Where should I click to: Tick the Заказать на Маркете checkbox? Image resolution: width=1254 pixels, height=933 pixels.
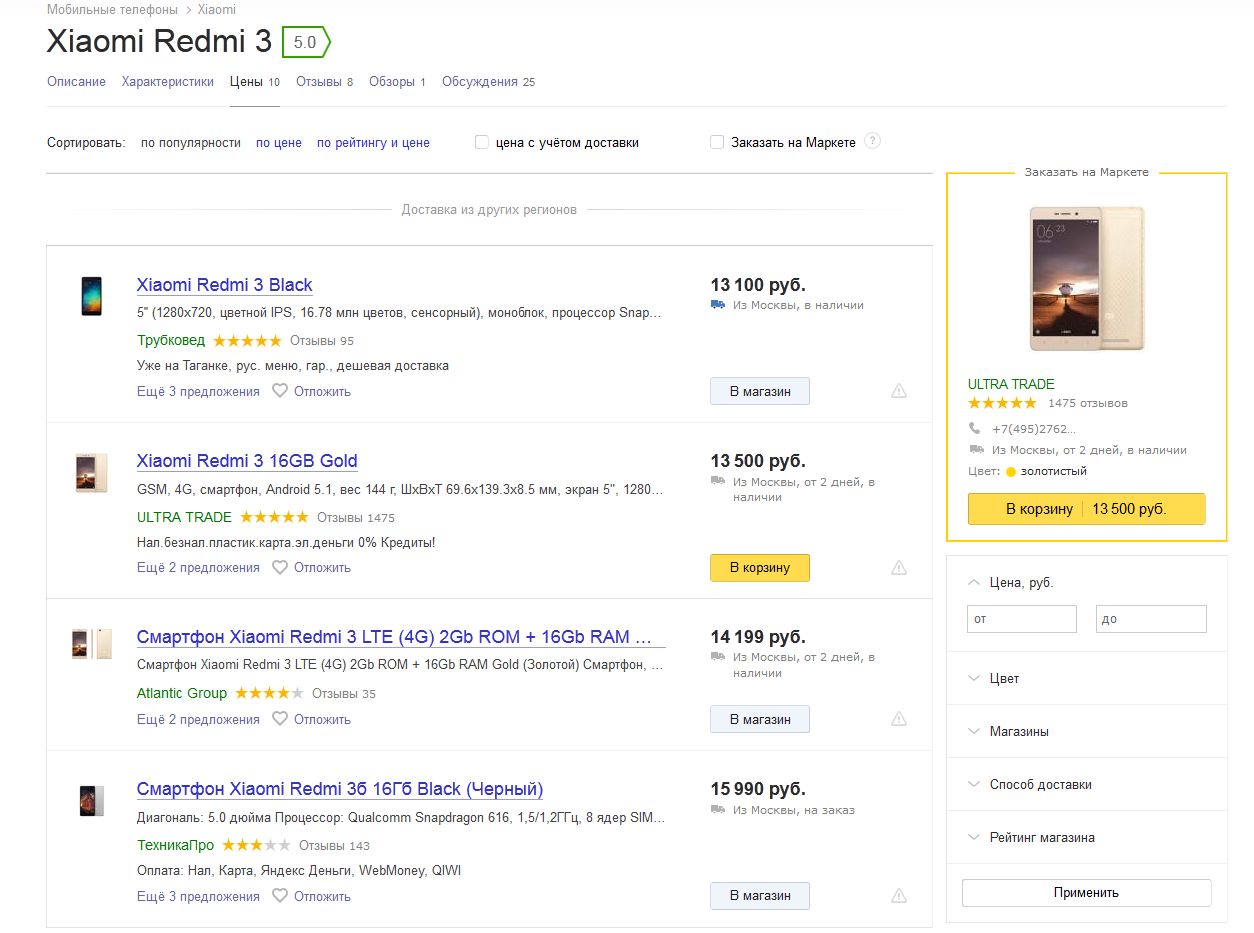tap(717, 142)
